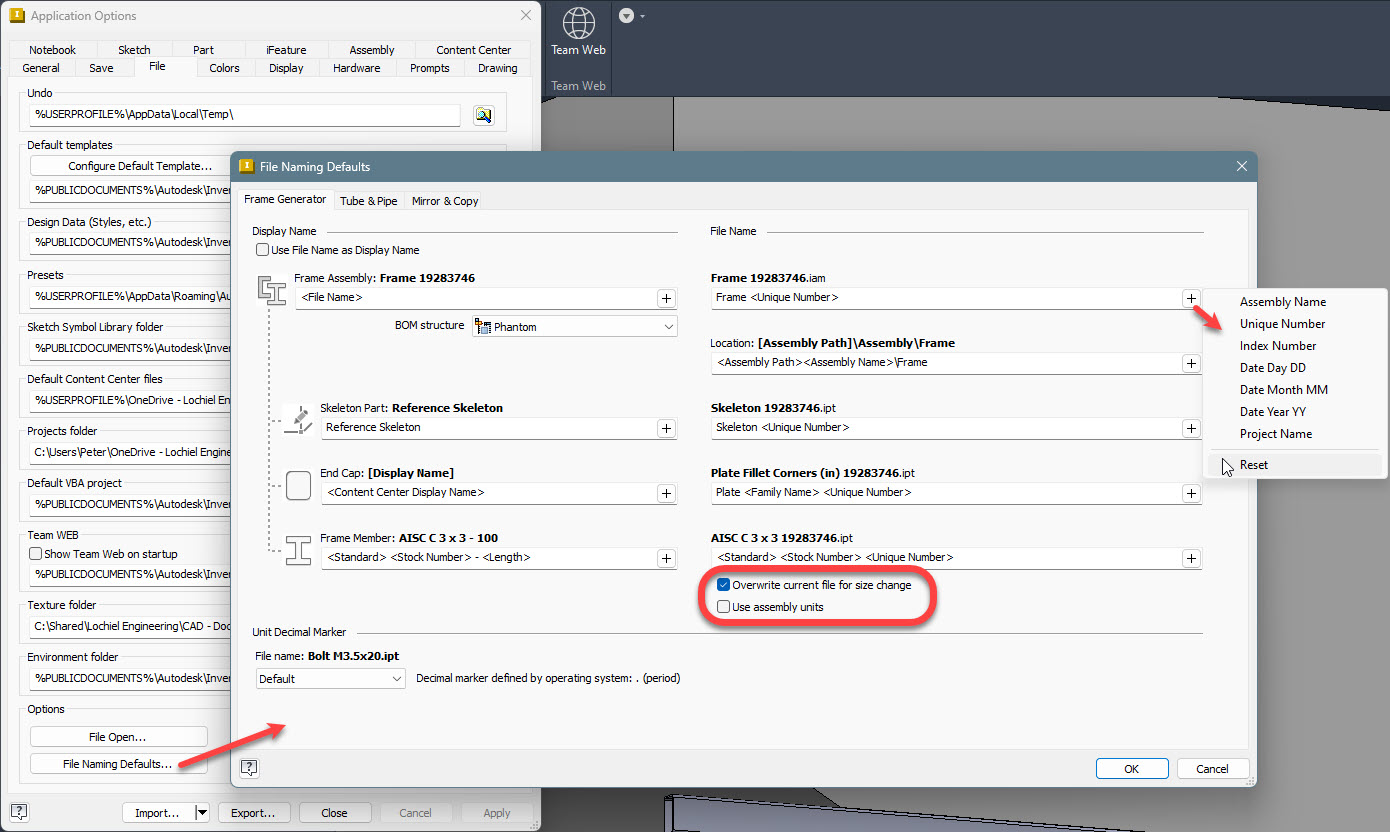
Task: Click the plus button for the Location path field
Action: (1191, 363)
